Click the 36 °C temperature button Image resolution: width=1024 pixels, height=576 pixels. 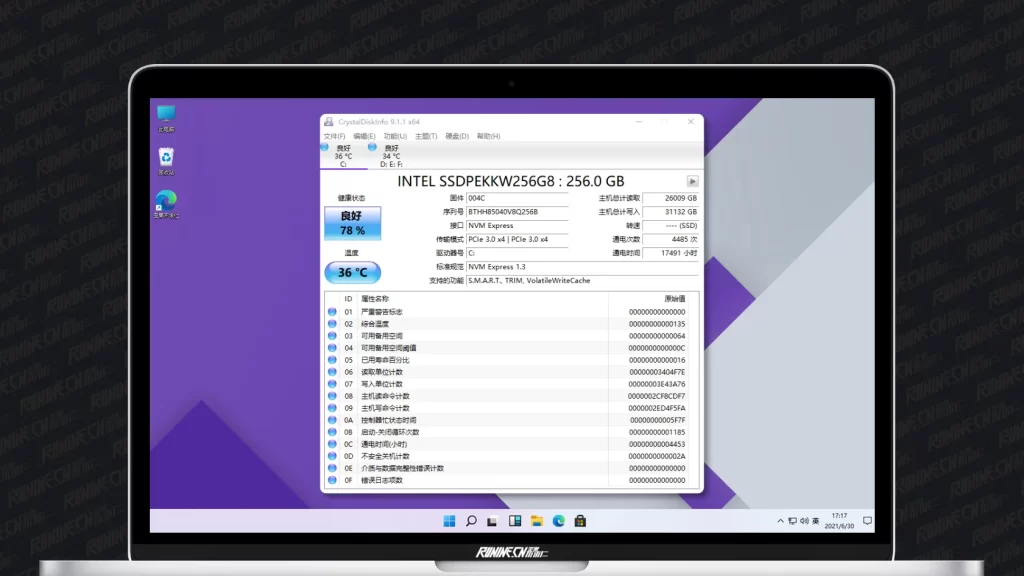352,272
